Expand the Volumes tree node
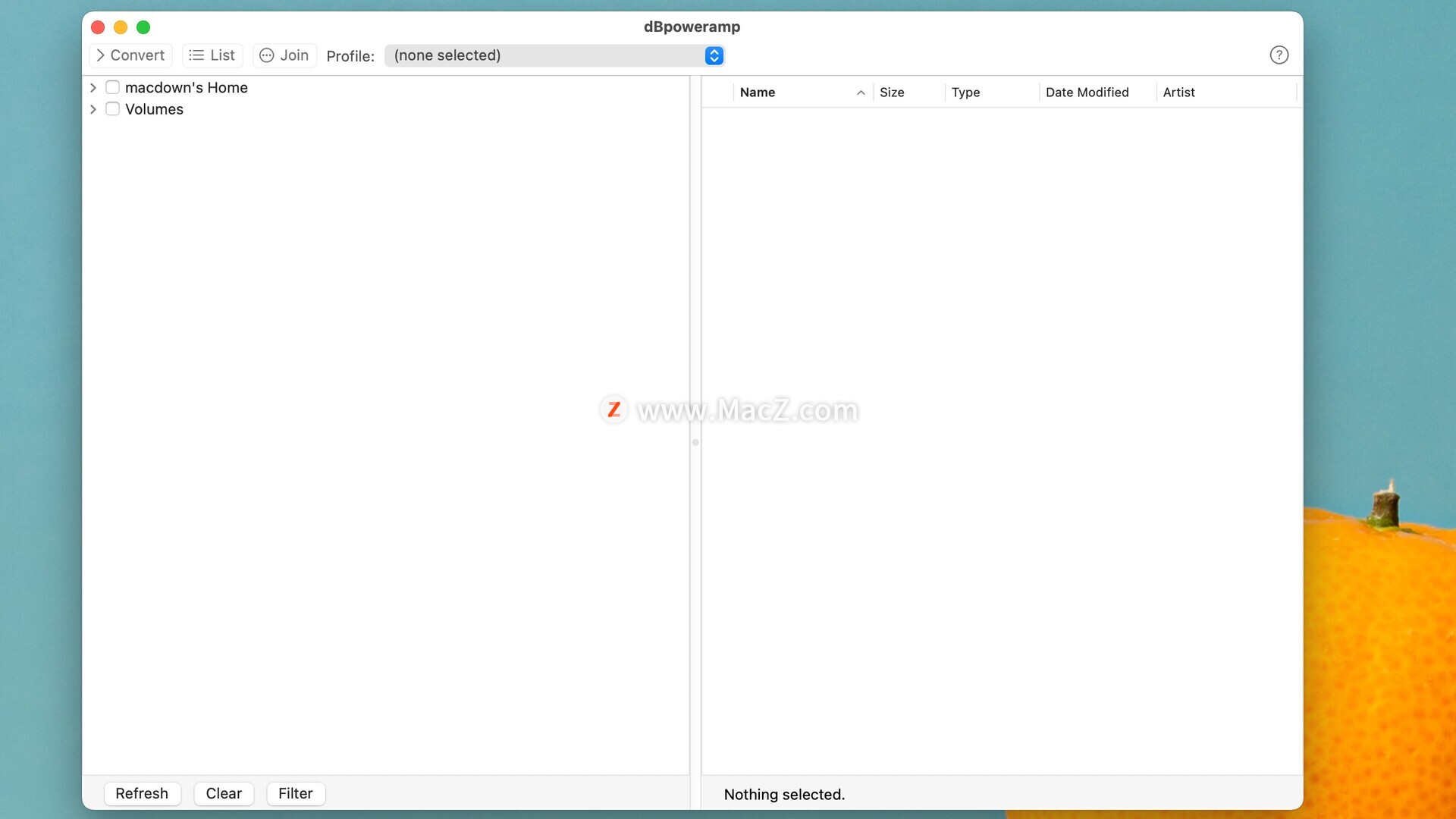The width and height of the screenshot is (1456, 819). coord(93,109)
